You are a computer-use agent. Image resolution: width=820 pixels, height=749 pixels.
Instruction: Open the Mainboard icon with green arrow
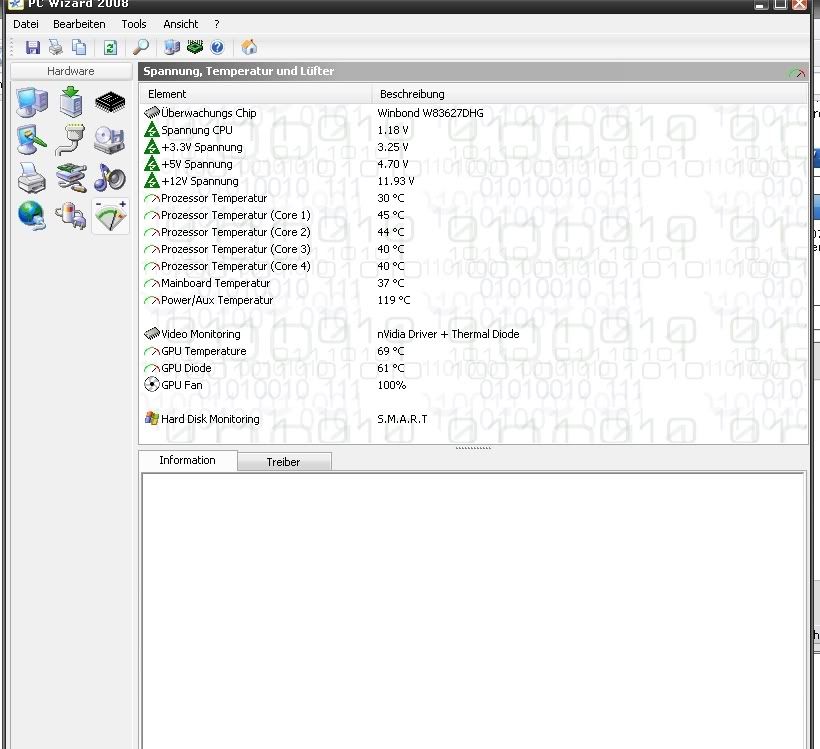point(71,101)
